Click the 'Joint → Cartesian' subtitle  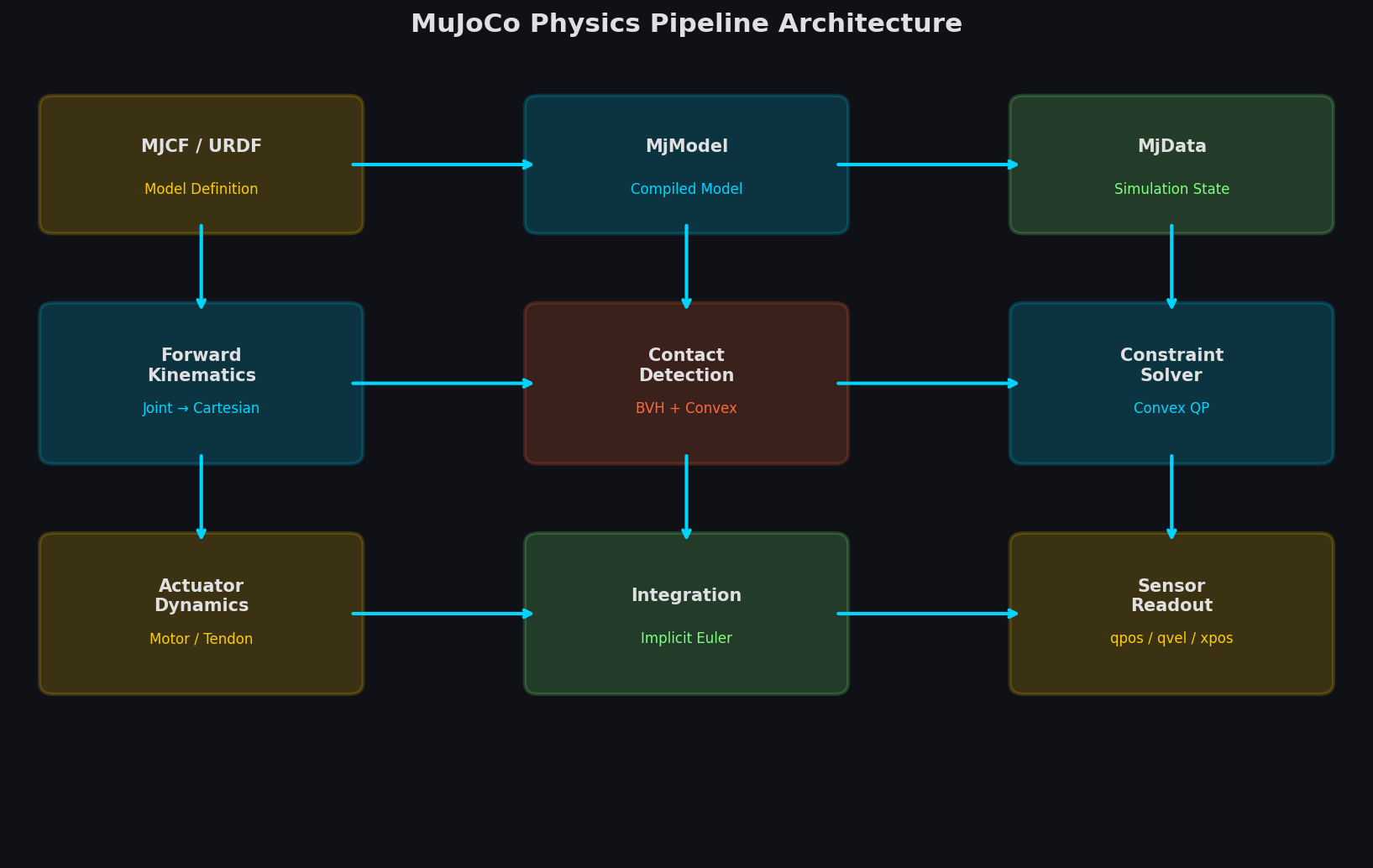tap(202, 409)
